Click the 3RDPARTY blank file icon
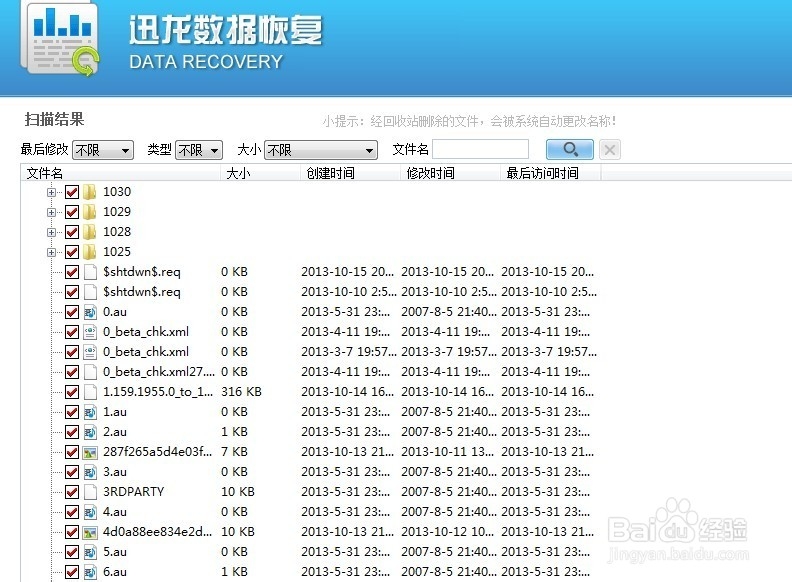This screenshot has height=582, width=792. (90, 492)
